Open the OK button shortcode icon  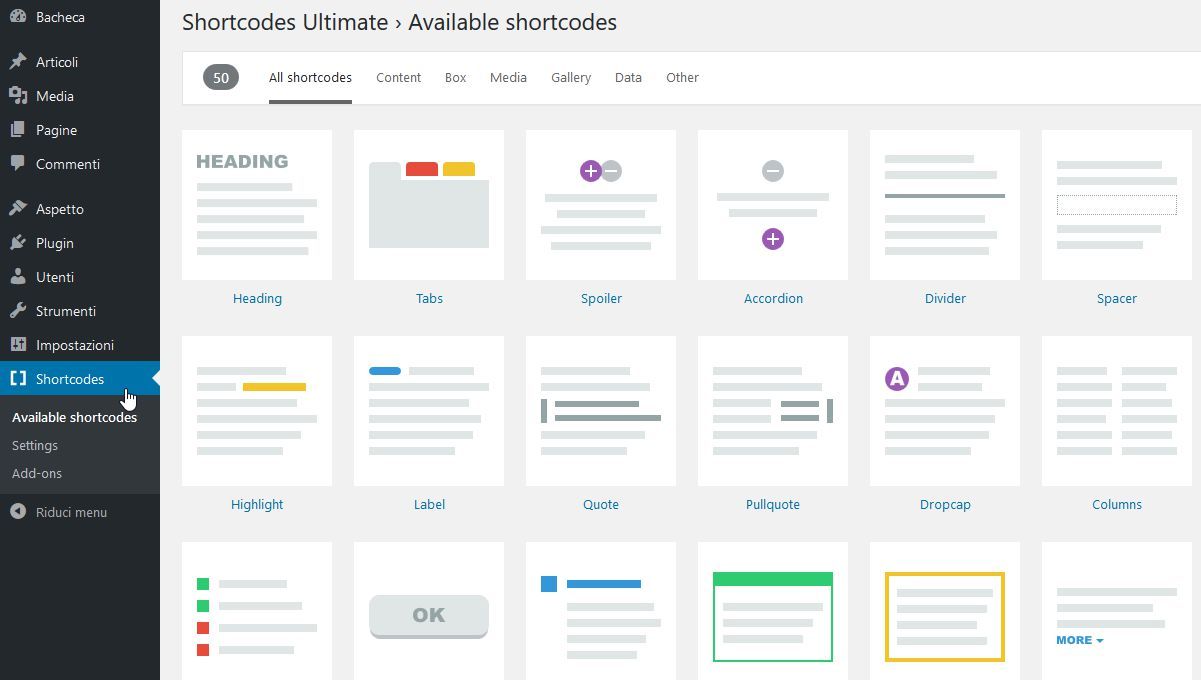click(x=429, y=614)
